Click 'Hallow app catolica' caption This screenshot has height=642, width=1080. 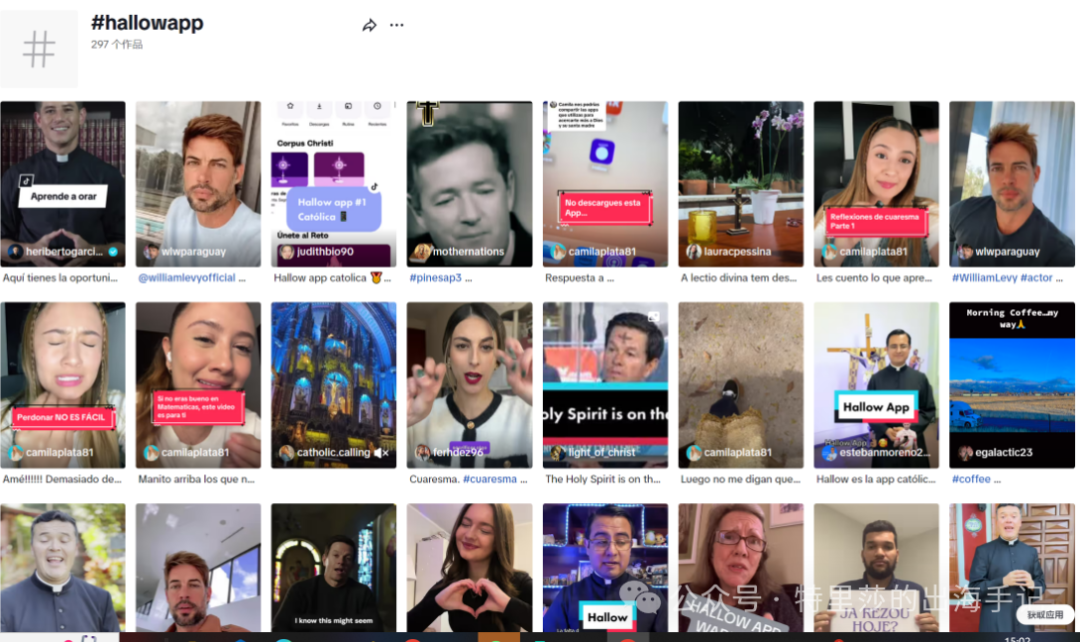coord(320,278)
